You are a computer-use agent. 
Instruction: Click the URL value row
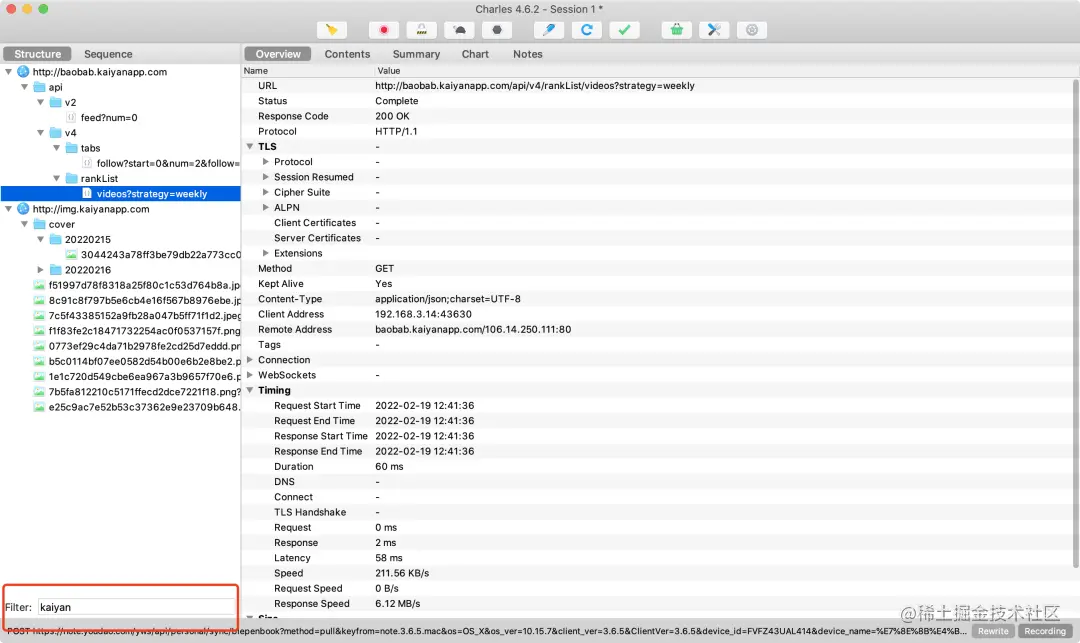[x=534, y=86]
